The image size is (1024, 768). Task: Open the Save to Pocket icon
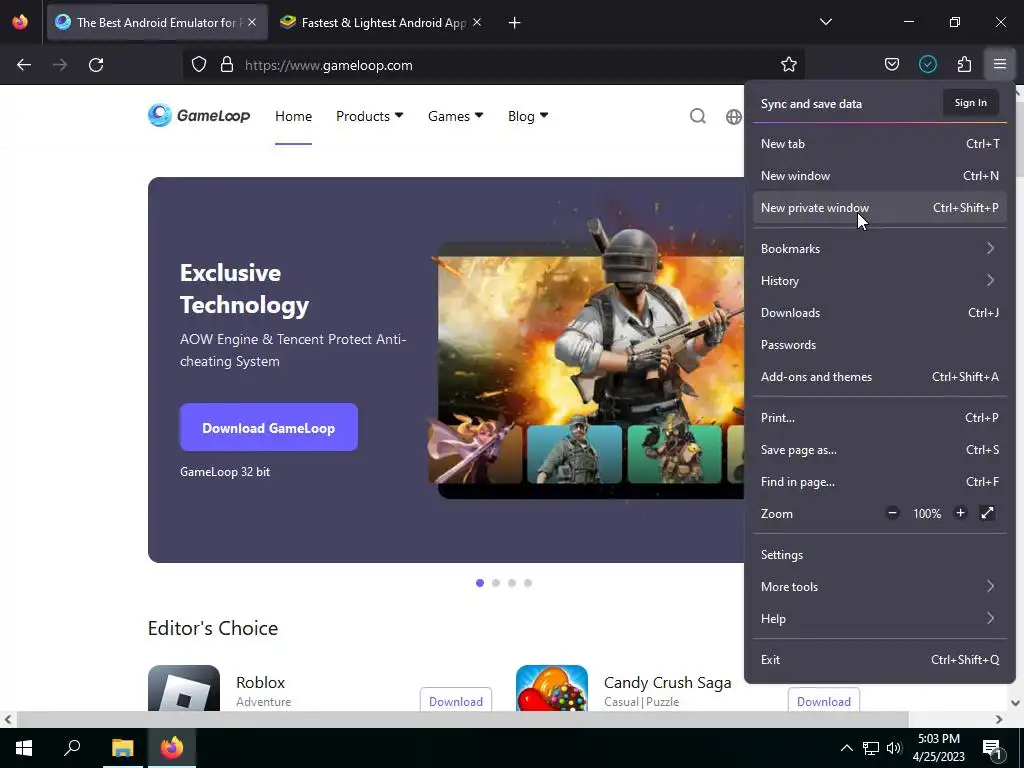[x=891, y=64]
